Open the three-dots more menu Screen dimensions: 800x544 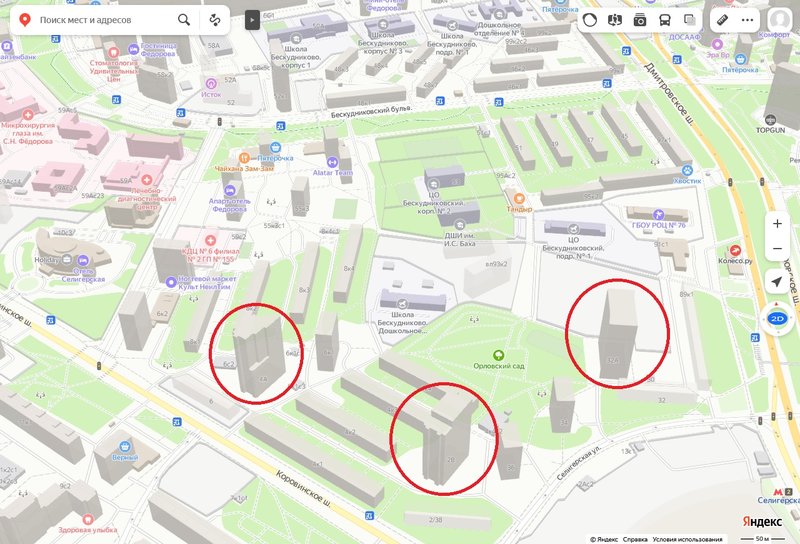pyautogui.click(x=747, y=20)
